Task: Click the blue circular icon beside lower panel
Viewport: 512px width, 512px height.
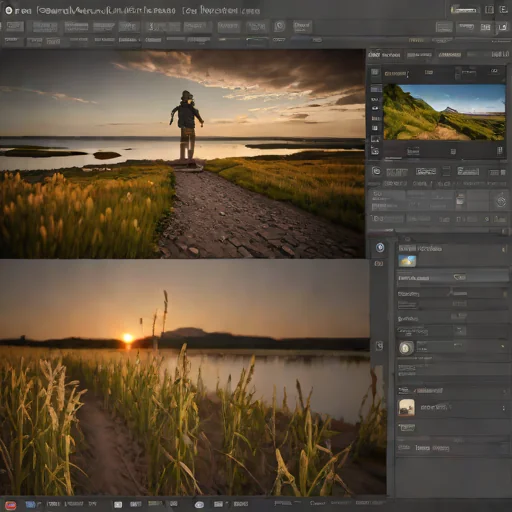Action: [380, 247]
